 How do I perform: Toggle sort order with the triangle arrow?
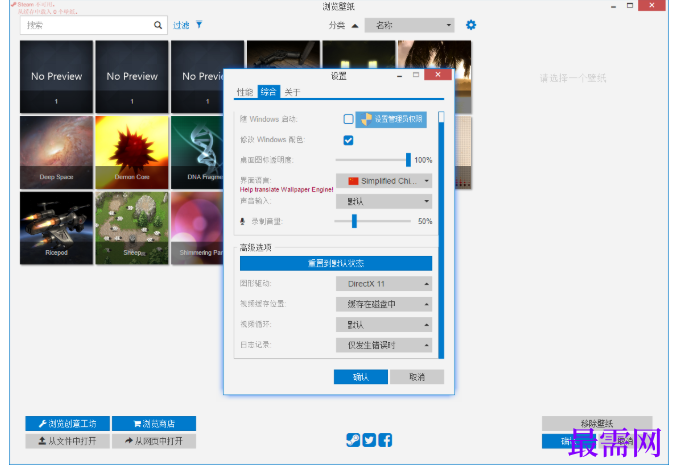pos(355,26)
